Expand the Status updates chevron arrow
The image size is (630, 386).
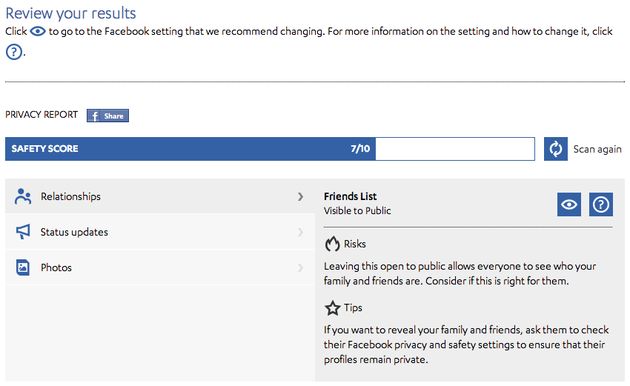point(300,232)
